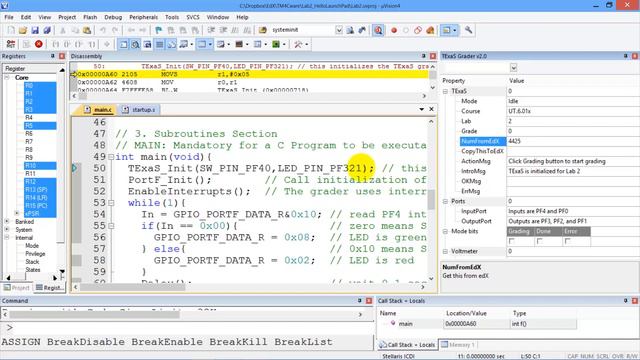Toggle the Disassembly Window toolbar icon
This screenshot has height=360, width=640.
[x=136, y=44]
